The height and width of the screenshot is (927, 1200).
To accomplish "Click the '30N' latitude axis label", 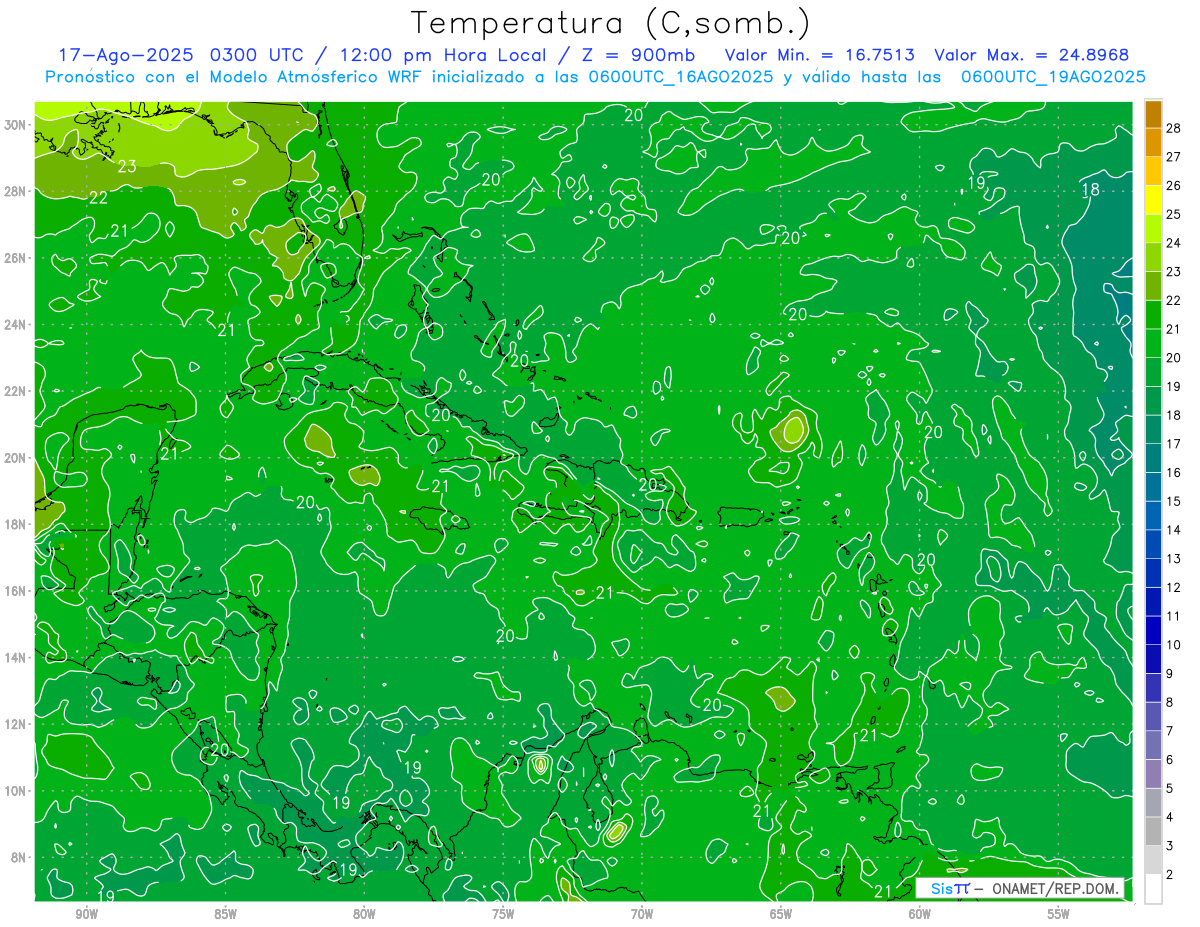I will 16,124.
